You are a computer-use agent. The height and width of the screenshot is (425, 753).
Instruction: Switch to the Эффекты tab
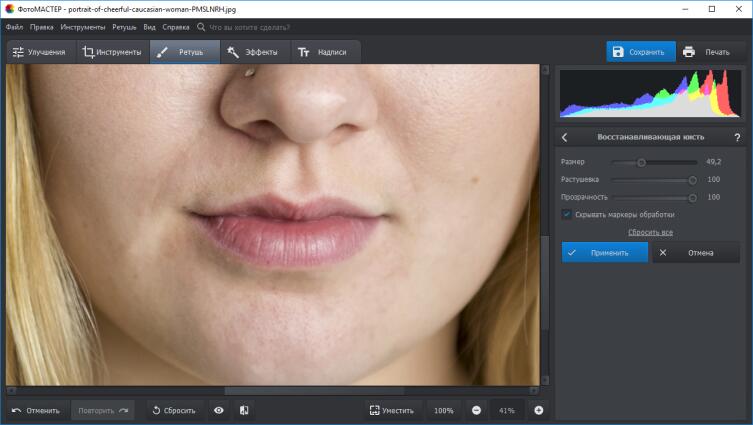tap(253, 52)
